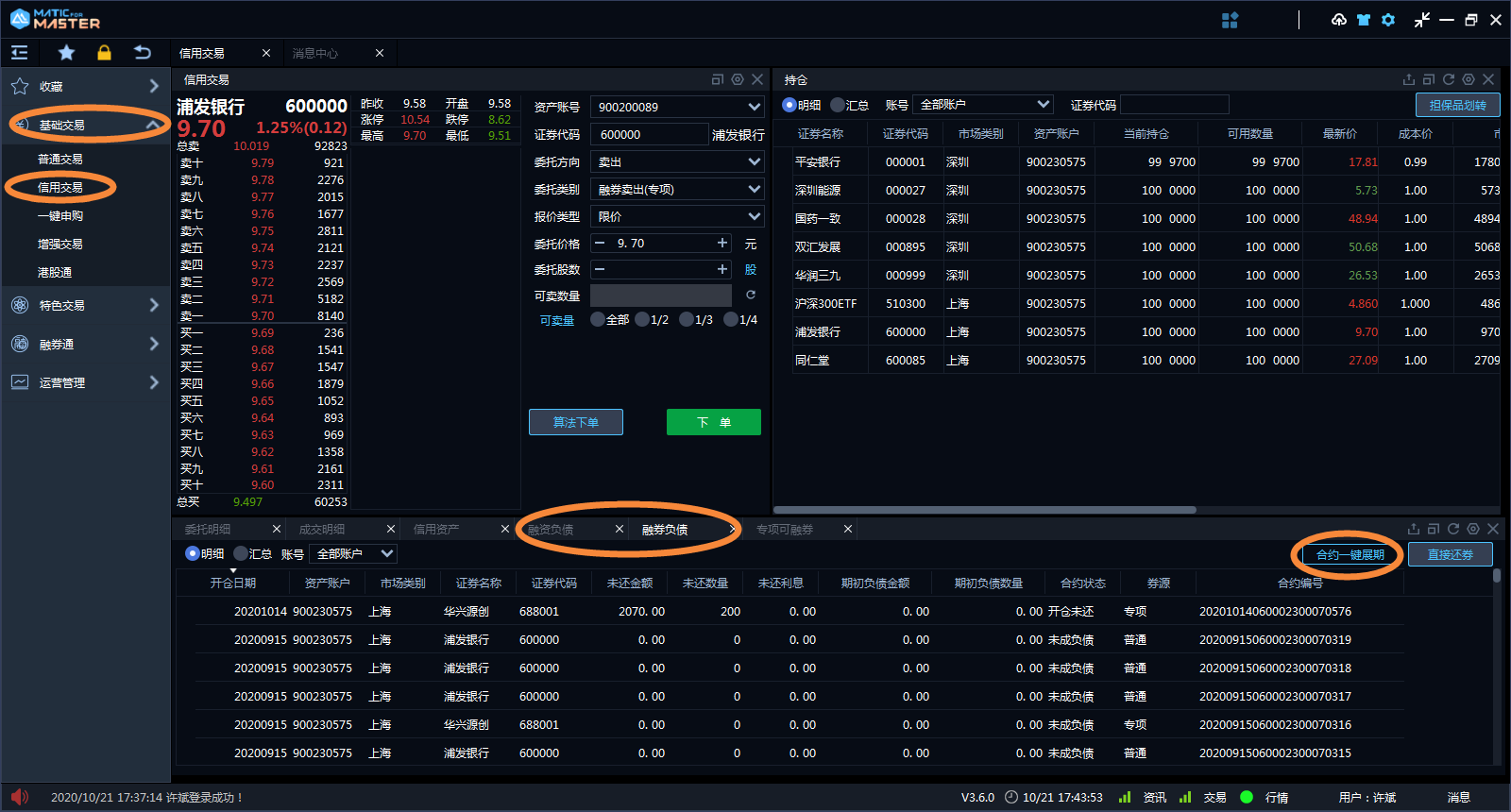
Task: Expand the 特色交易 sidebar section
Action: (85, 305)
